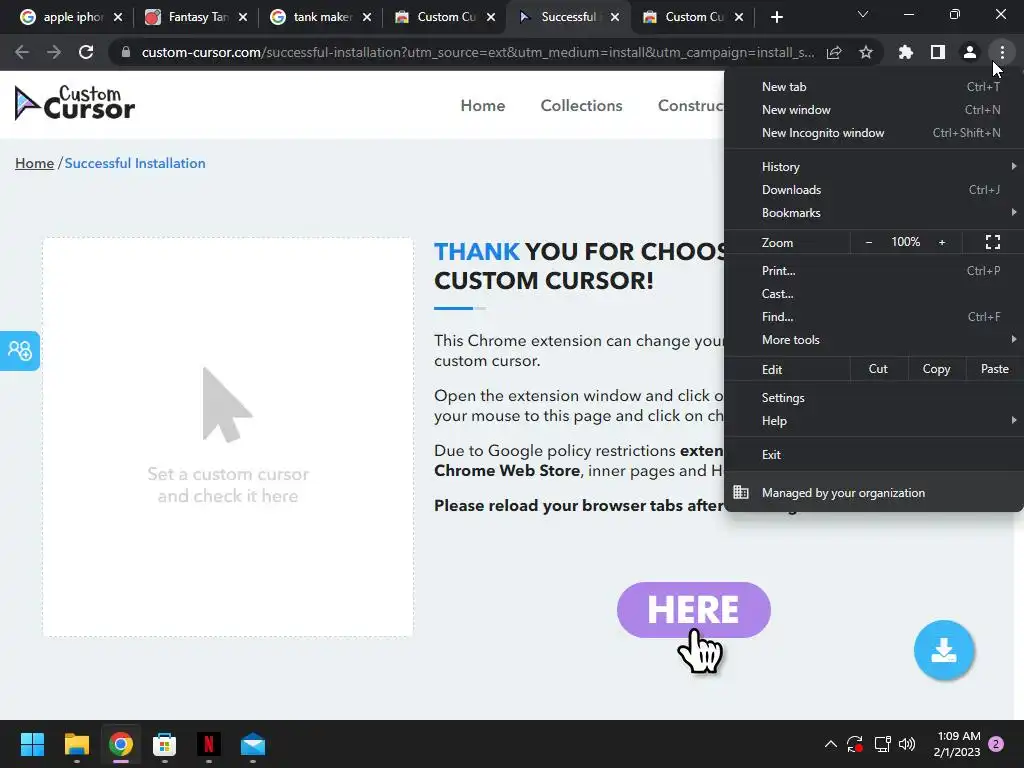Viewport: 1024px width, 768px height.
Task: Choose Print... in the menu
Action: [874, 270]
